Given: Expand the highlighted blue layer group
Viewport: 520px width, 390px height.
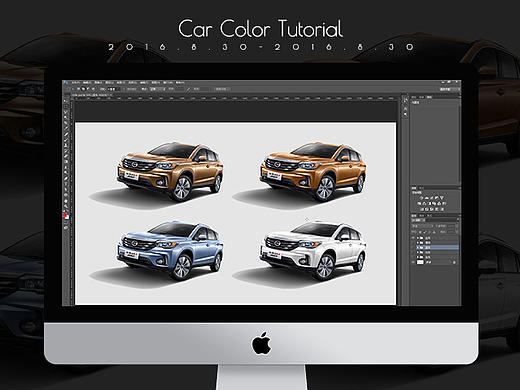Looking at the screenshot, I should (x=418, y=247).
